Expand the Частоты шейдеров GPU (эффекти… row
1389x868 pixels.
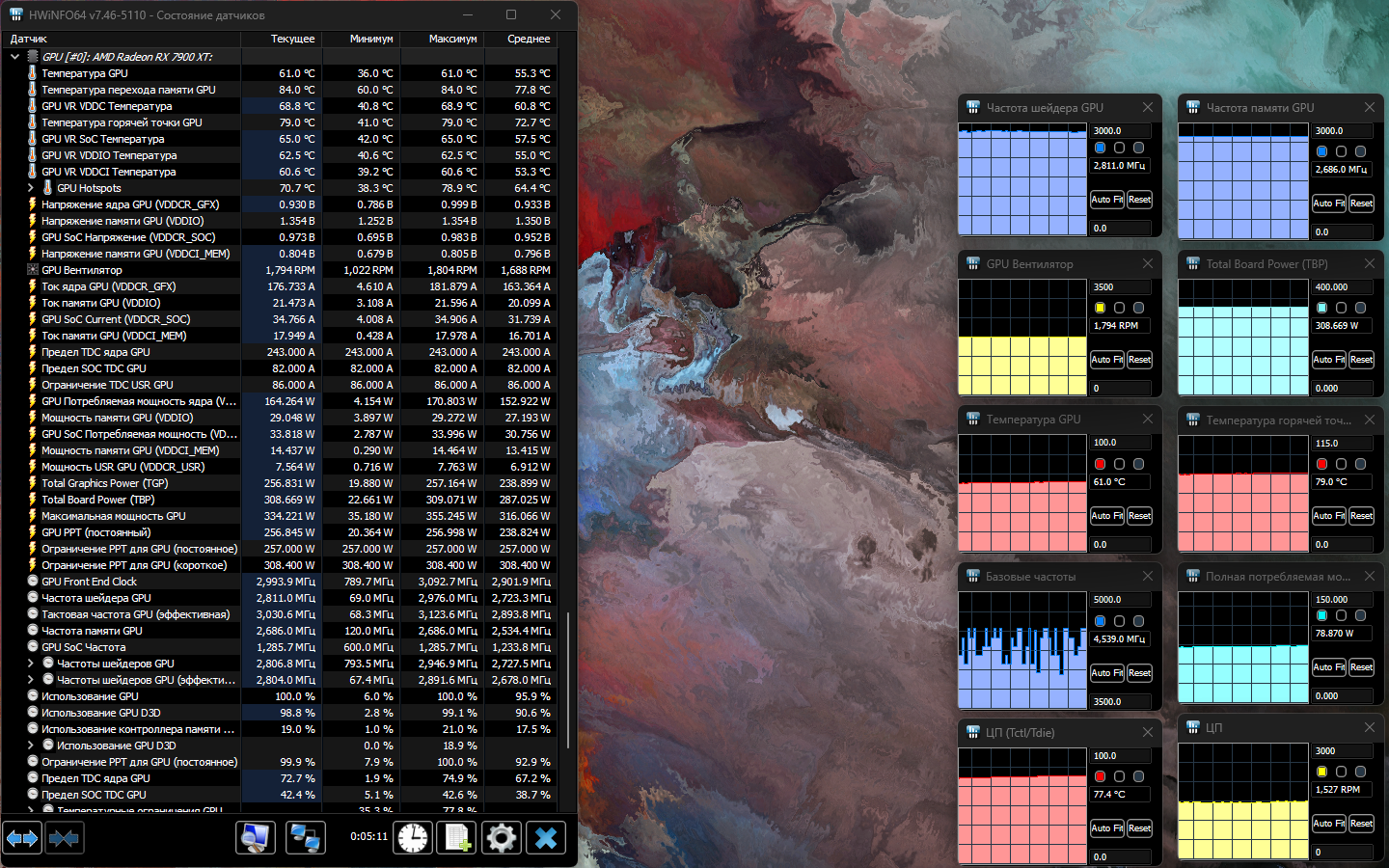[31, 680]
